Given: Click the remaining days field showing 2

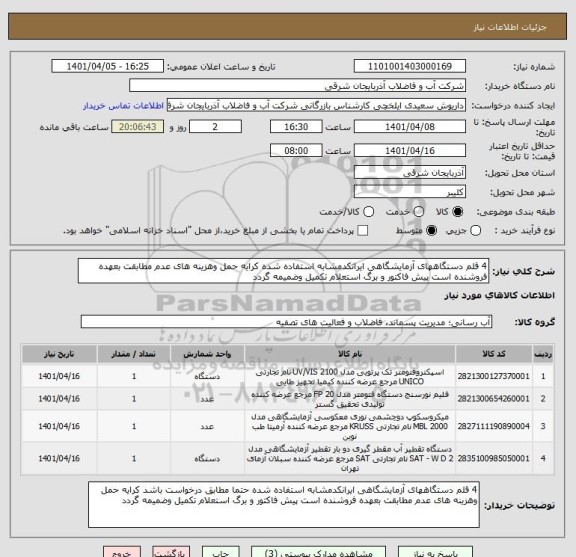Looking at the screenshot, I should 215,127.
